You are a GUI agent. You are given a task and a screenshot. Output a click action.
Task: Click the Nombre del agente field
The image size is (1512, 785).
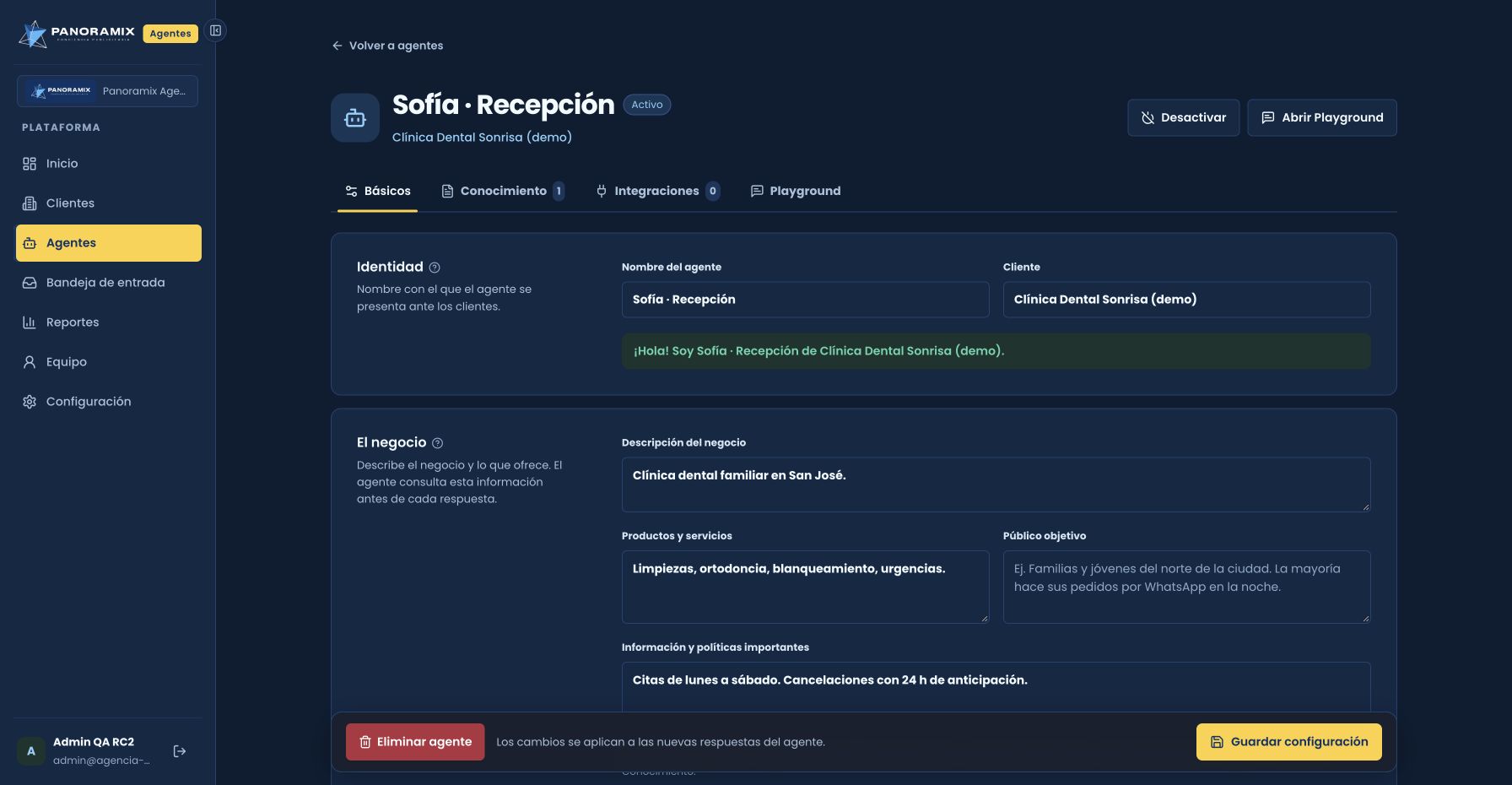tap(806, 300)
